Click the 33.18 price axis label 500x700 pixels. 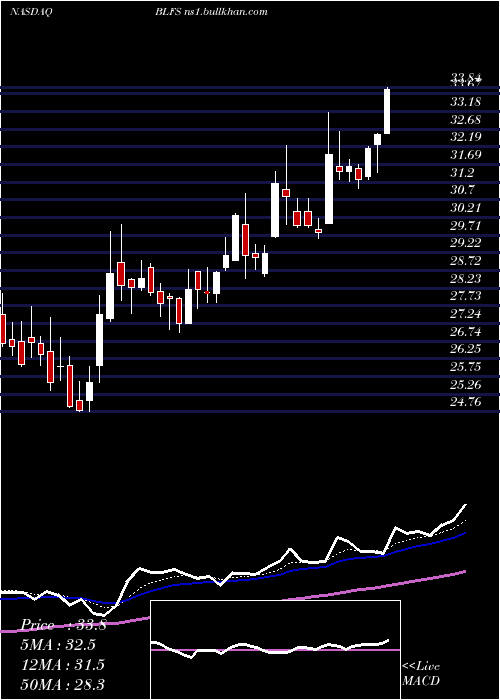466,102
